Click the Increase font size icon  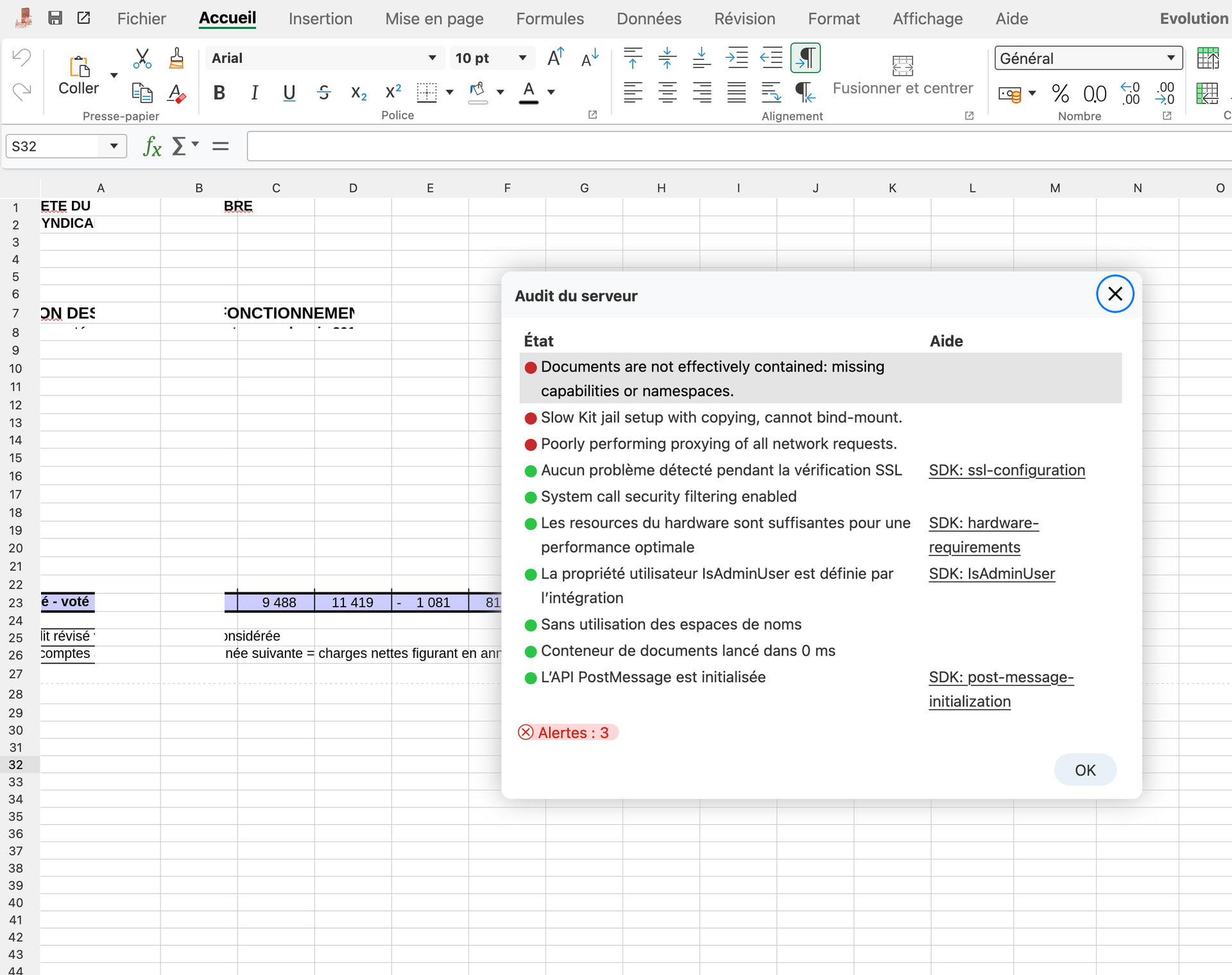coord(556,58)
